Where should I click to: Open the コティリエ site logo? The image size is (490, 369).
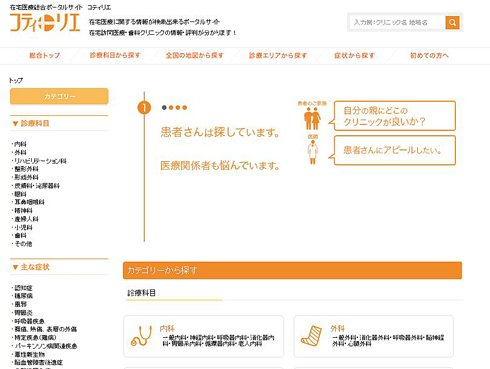pos(45,23)
